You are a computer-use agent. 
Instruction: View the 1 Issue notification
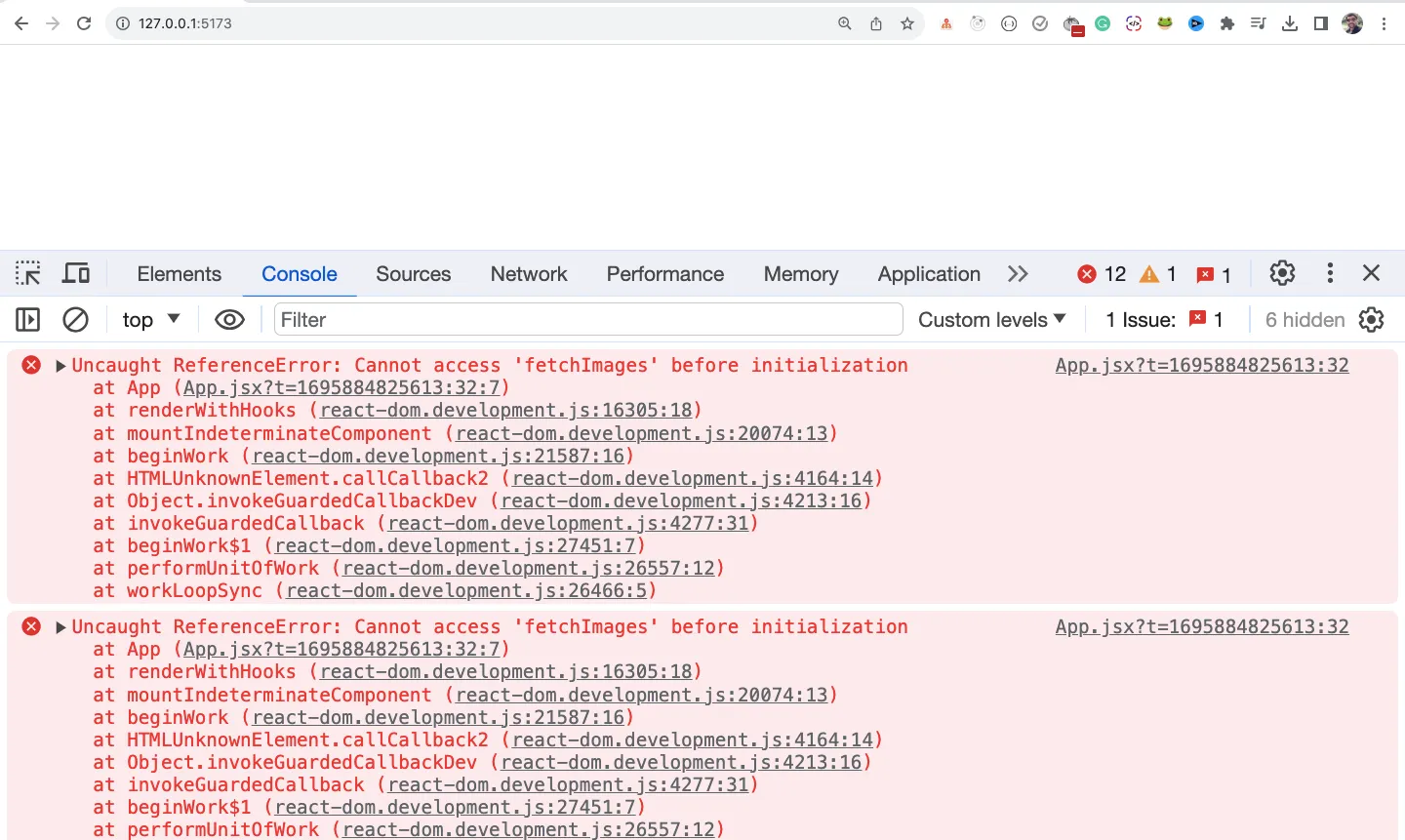point(1164,319)
